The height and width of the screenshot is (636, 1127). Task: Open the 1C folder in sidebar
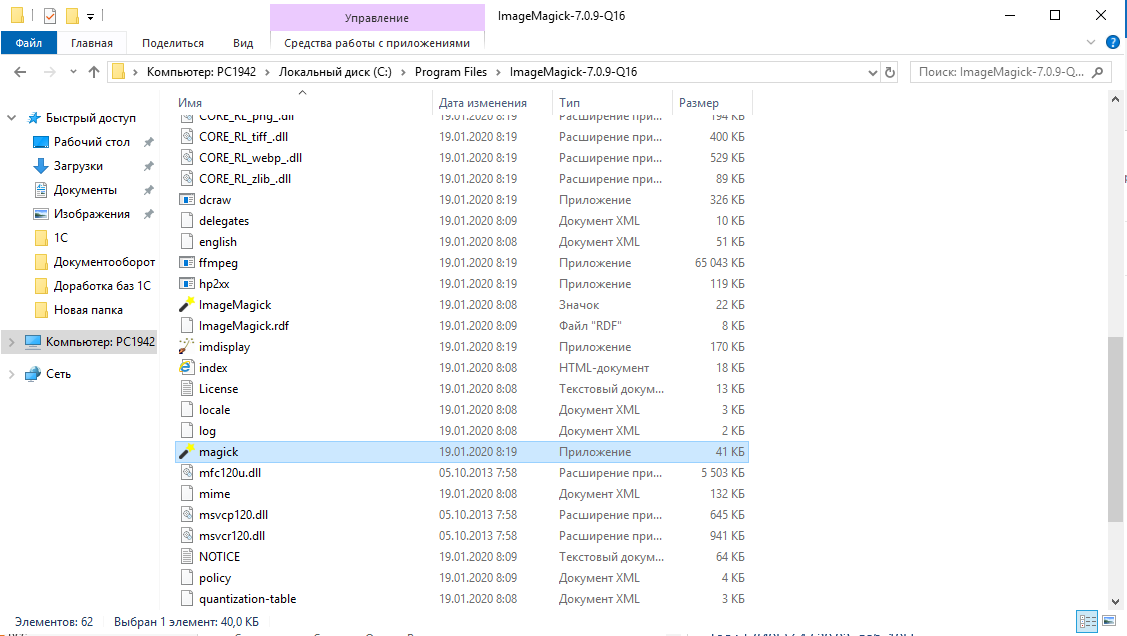point(60,238)
